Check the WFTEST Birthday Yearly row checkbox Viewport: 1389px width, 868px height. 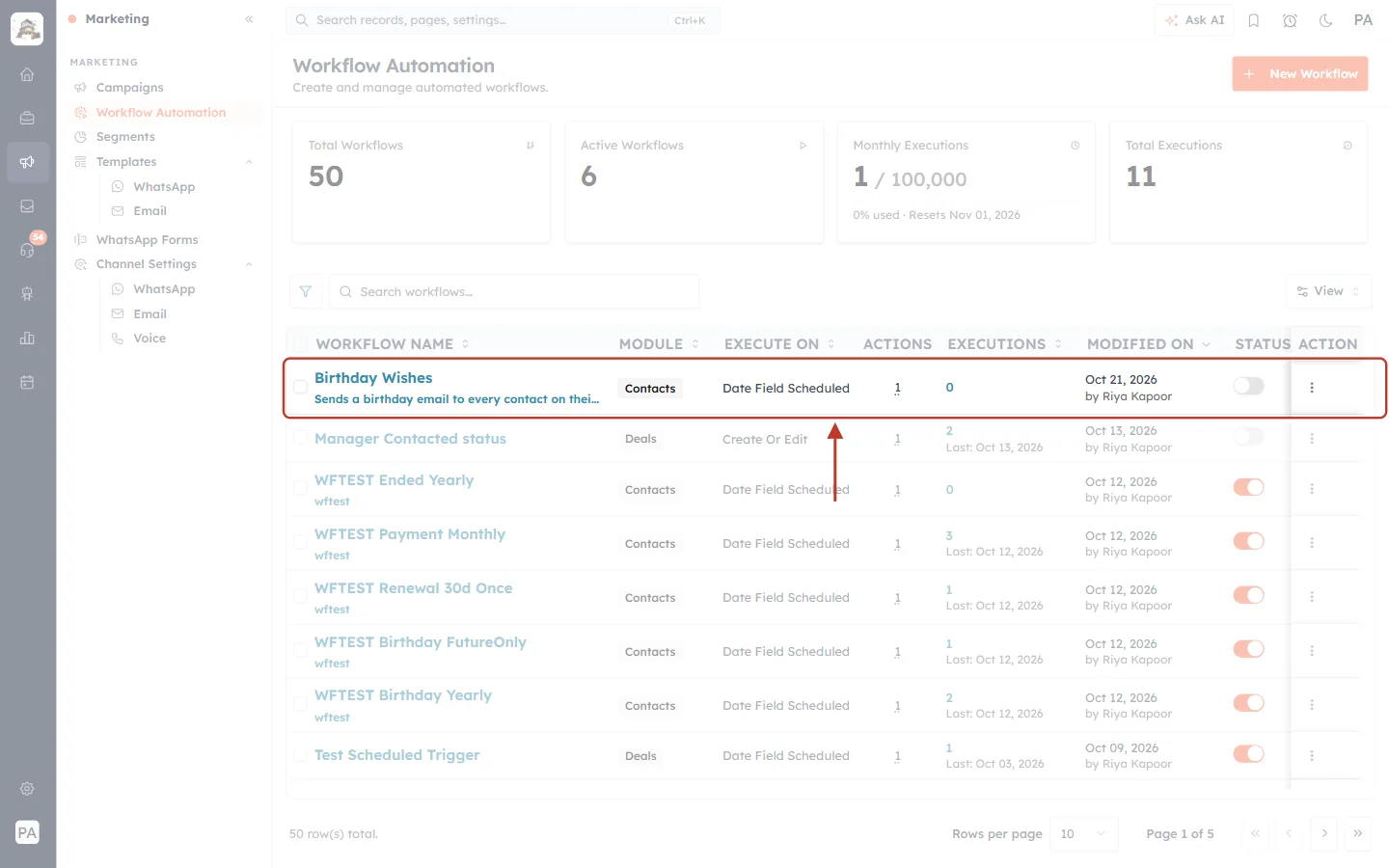pyautogui.click(x=300, y=704)
